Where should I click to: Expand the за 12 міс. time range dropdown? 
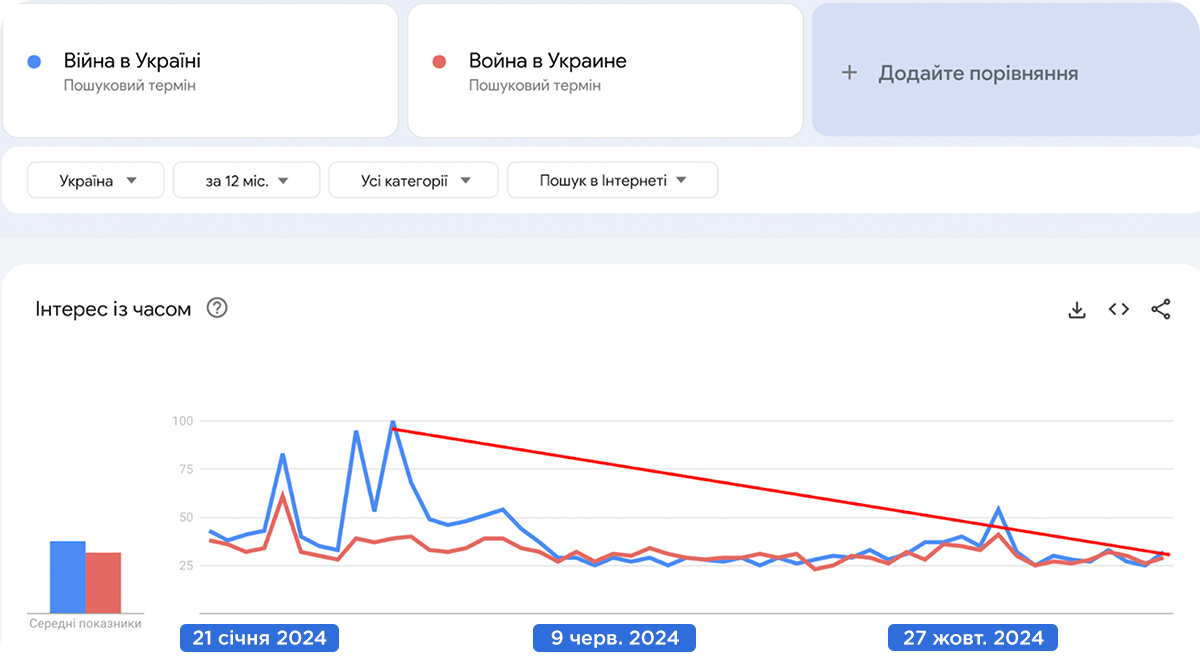point(246,181)
